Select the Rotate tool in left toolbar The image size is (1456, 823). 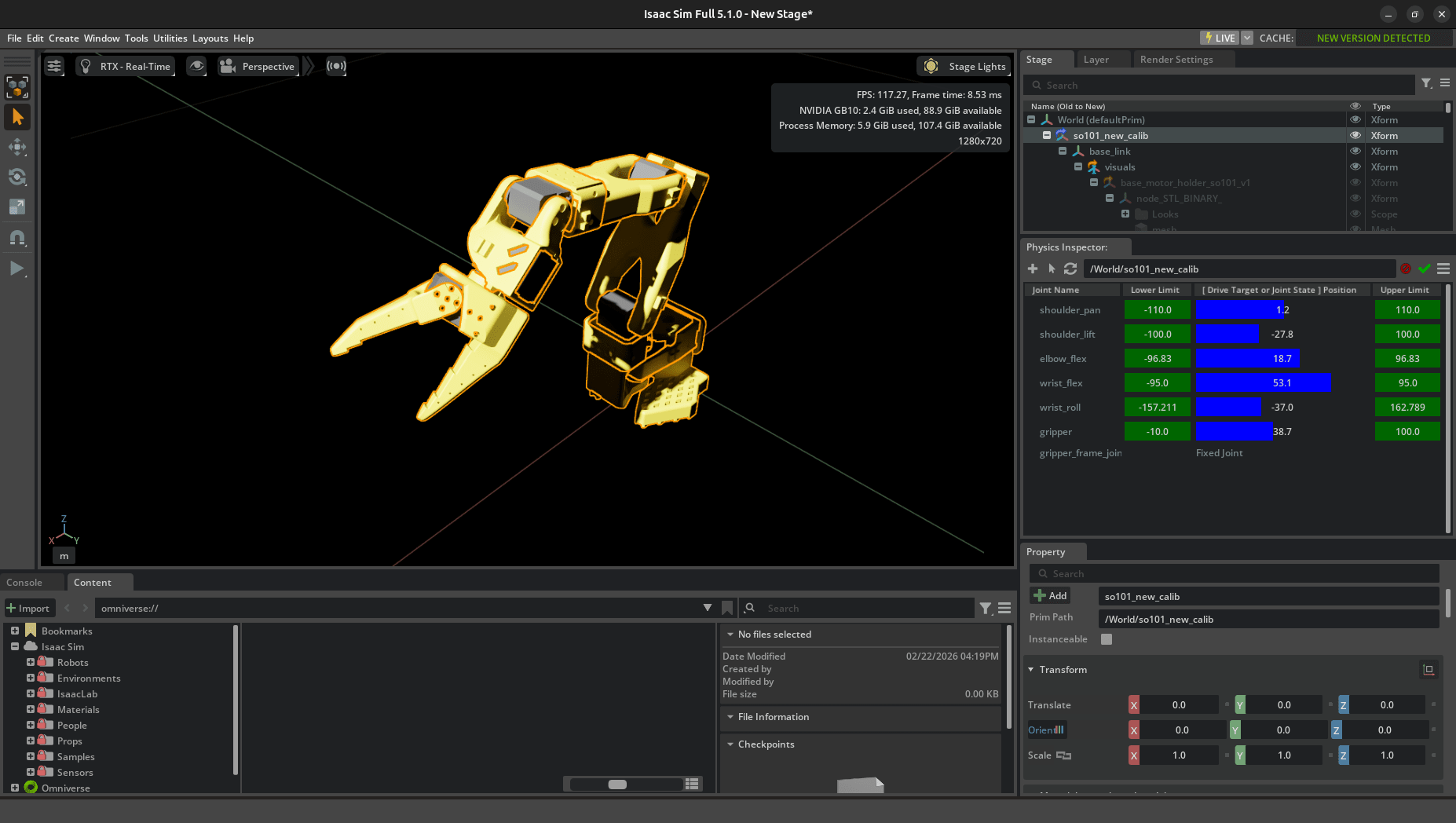17,177
